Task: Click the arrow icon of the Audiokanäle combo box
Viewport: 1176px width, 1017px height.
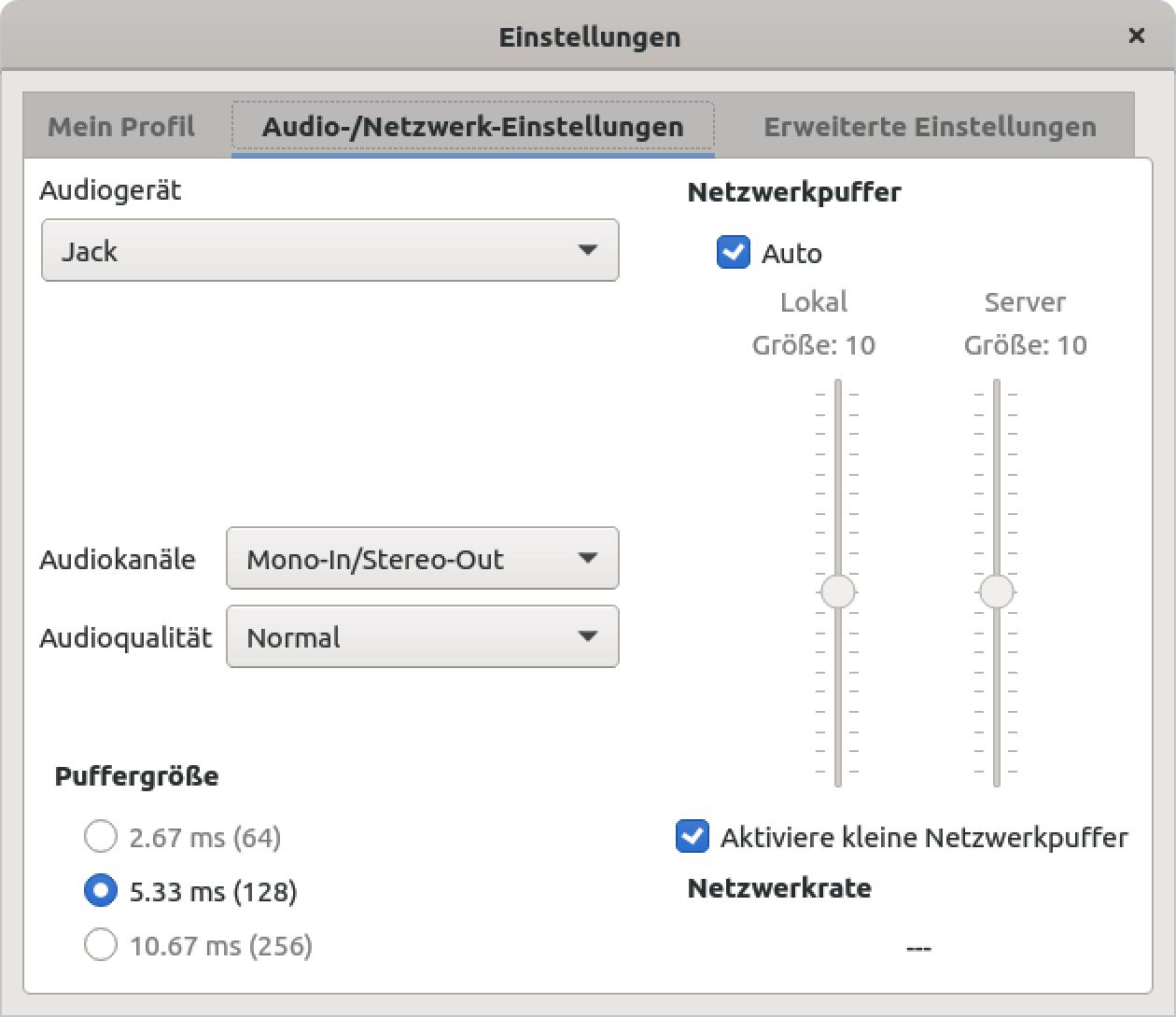Action: 587,558
